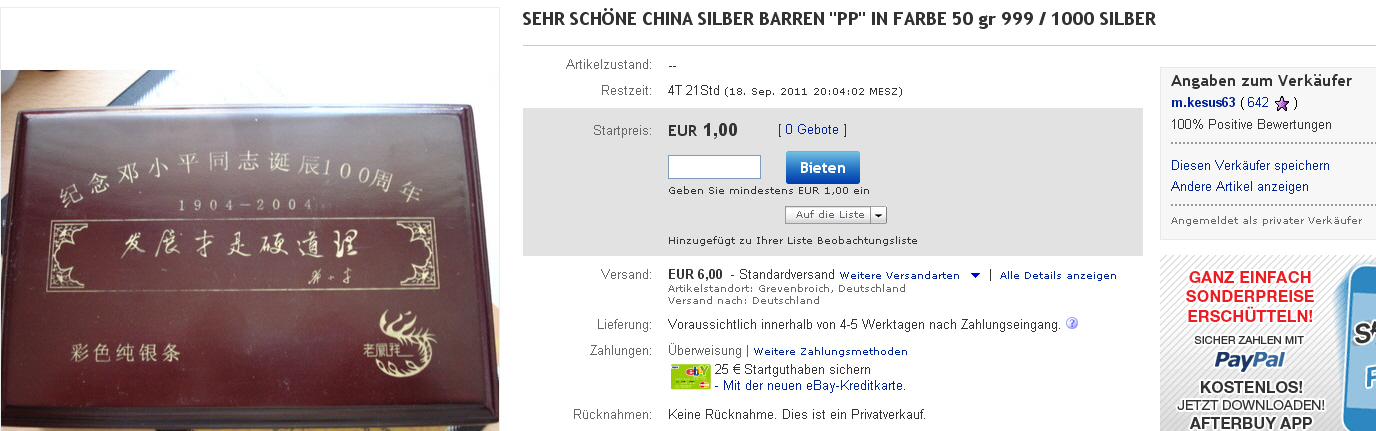The width and height of the screenshot is (1376, 431).
Task: Click the eBay credit card icon
Action: point(690,377)
